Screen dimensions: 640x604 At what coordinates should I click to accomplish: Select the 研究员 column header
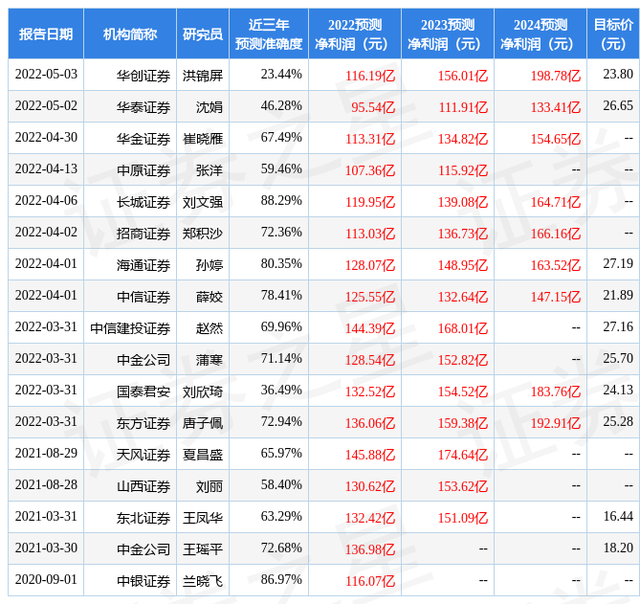[202, 34]
